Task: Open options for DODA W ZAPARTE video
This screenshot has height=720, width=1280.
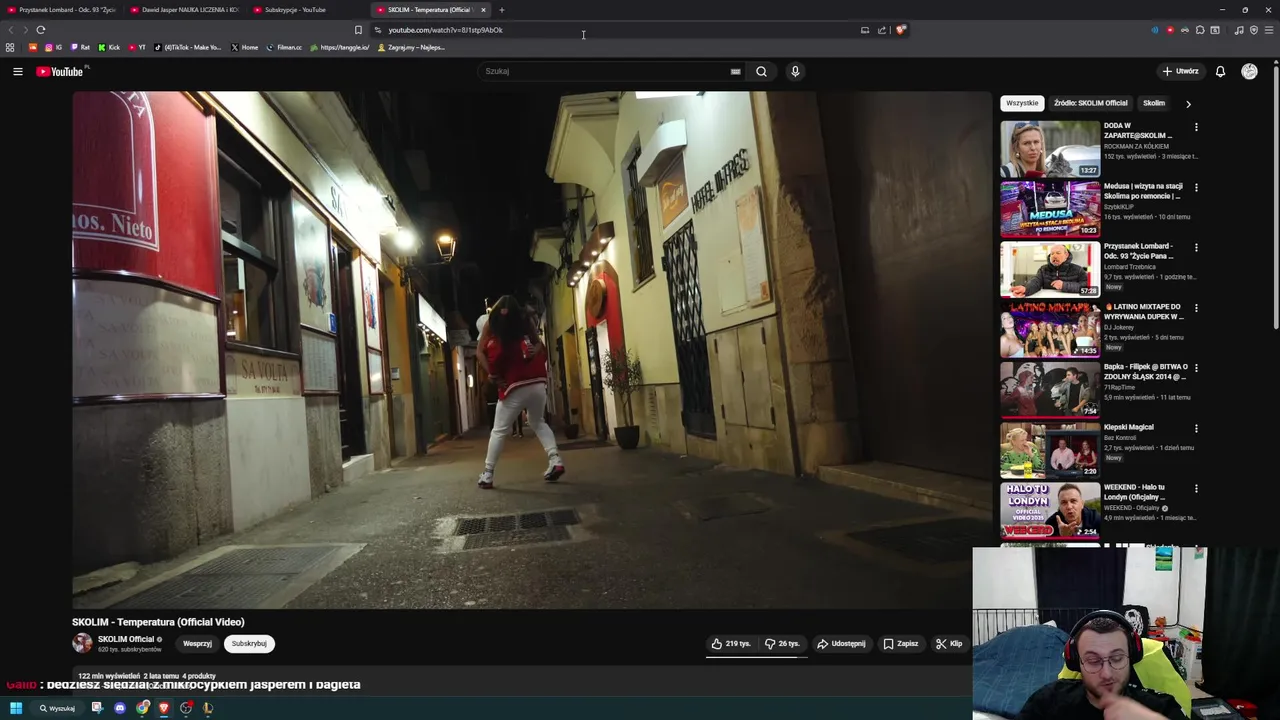Action: point(1196,127)
